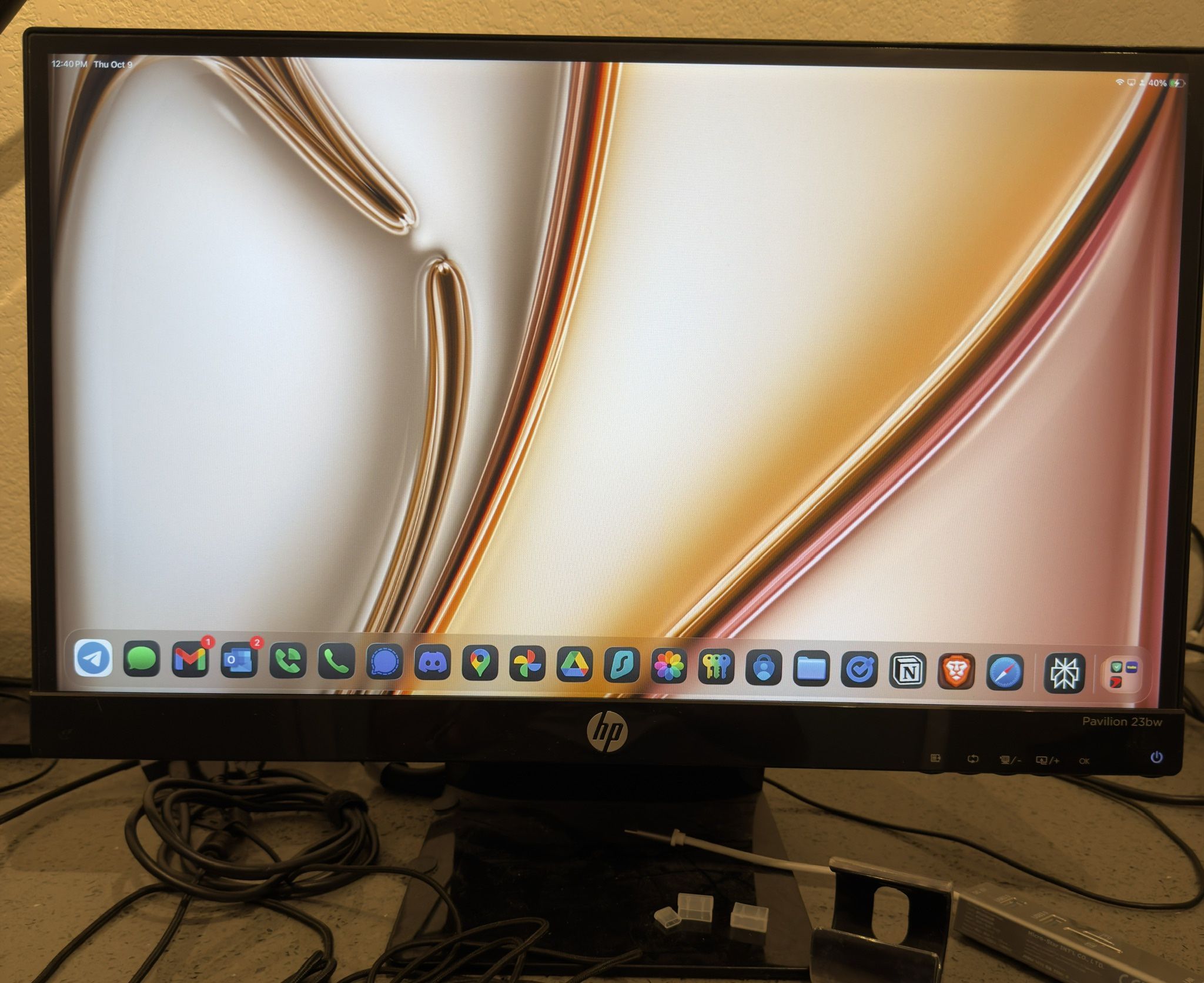The image size is (1204, 983).
Task: Open the Telegram app in the dock
Action: click(x=93, y=658)
